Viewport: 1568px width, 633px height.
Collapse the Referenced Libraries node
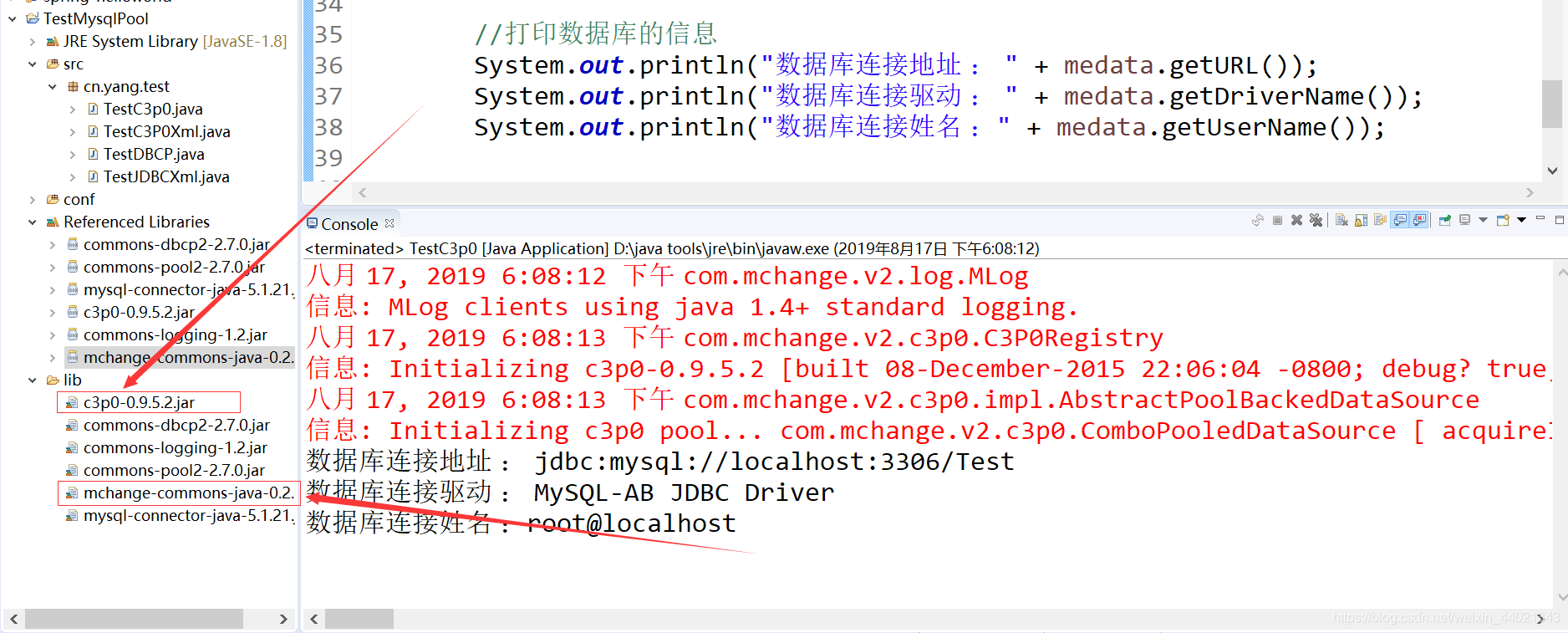pos(32,222)
